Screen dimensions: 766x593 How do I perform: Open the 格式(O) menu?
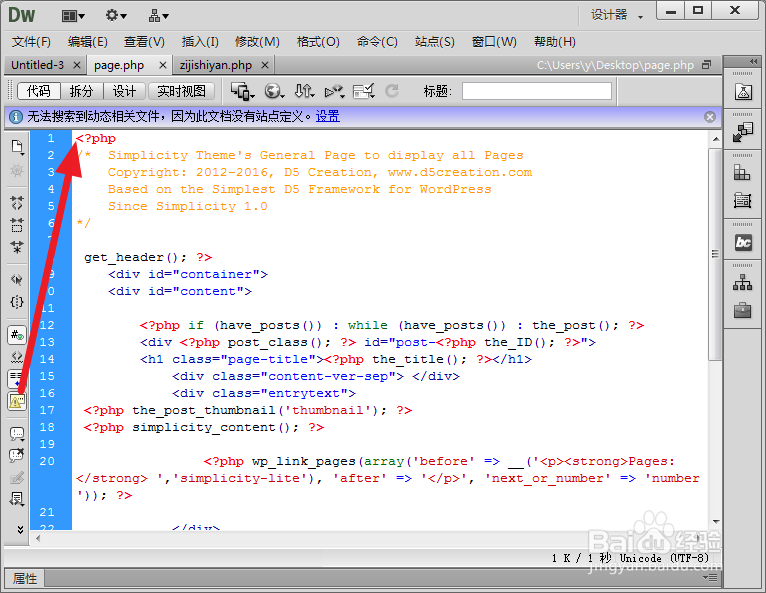coord(318,42)
